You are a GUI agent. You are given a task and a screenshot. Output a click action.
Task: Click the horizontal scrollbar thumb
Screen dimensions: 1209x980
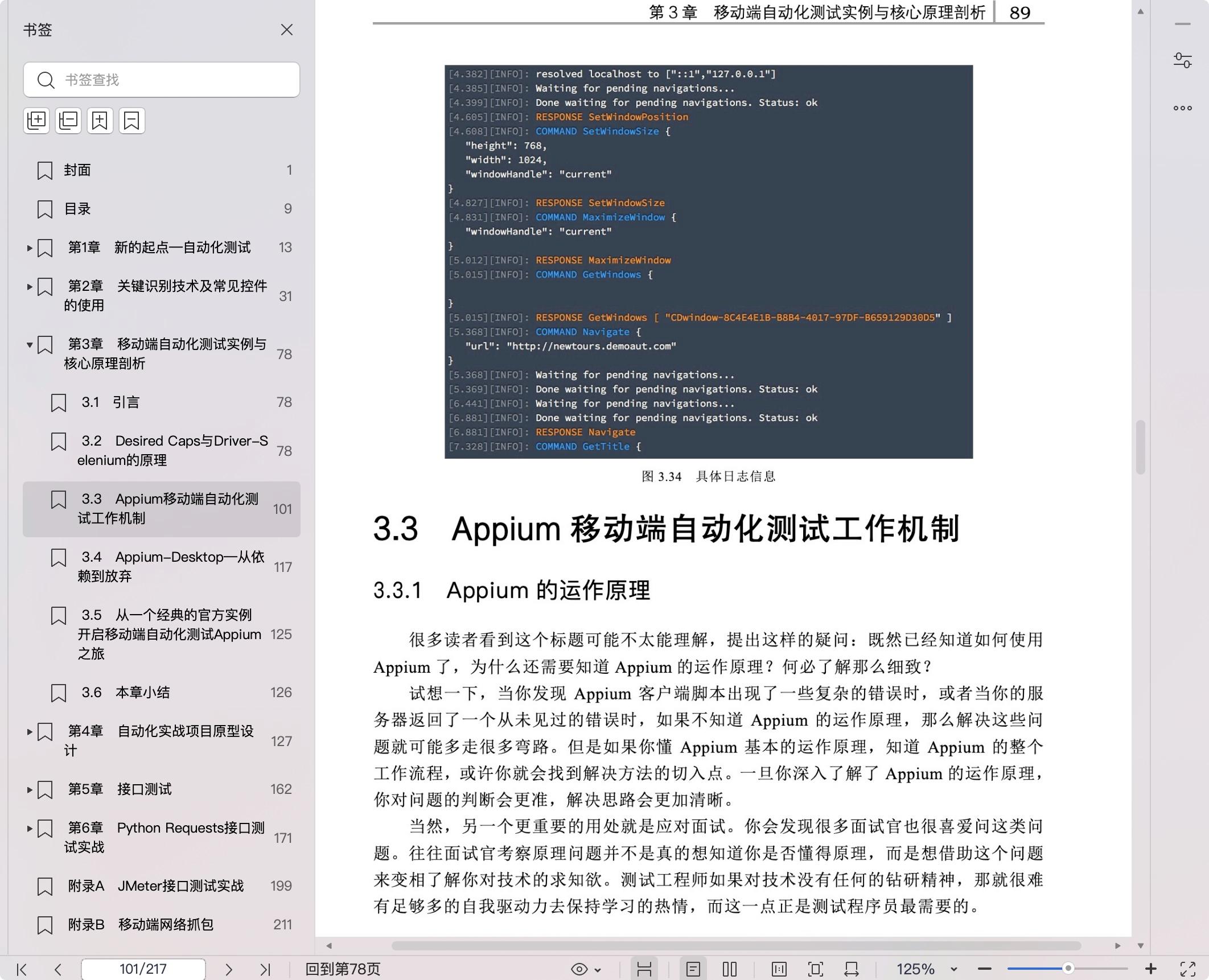(737, 946)
